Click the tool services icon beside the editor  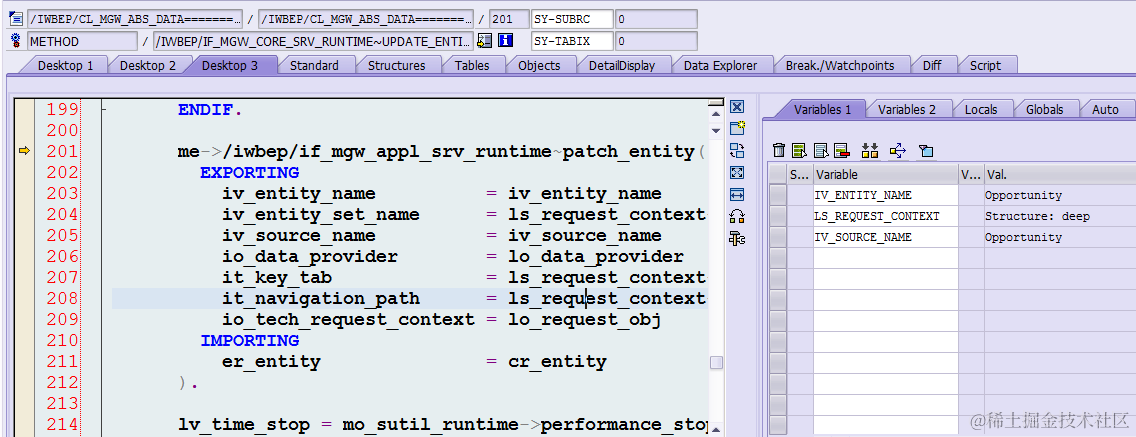click(738, 216)
